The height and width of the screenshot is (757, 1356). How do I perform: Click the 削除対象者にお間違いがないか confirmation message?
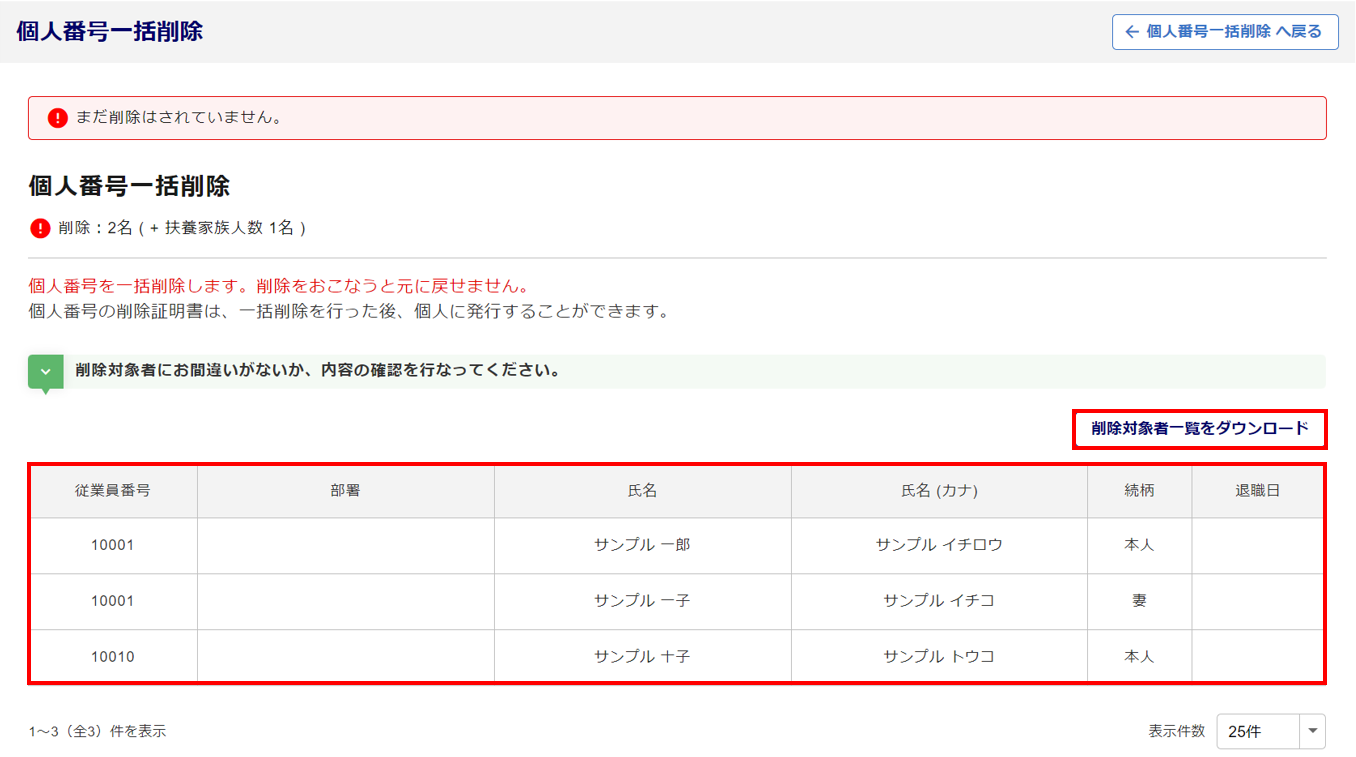click(317, 371)
